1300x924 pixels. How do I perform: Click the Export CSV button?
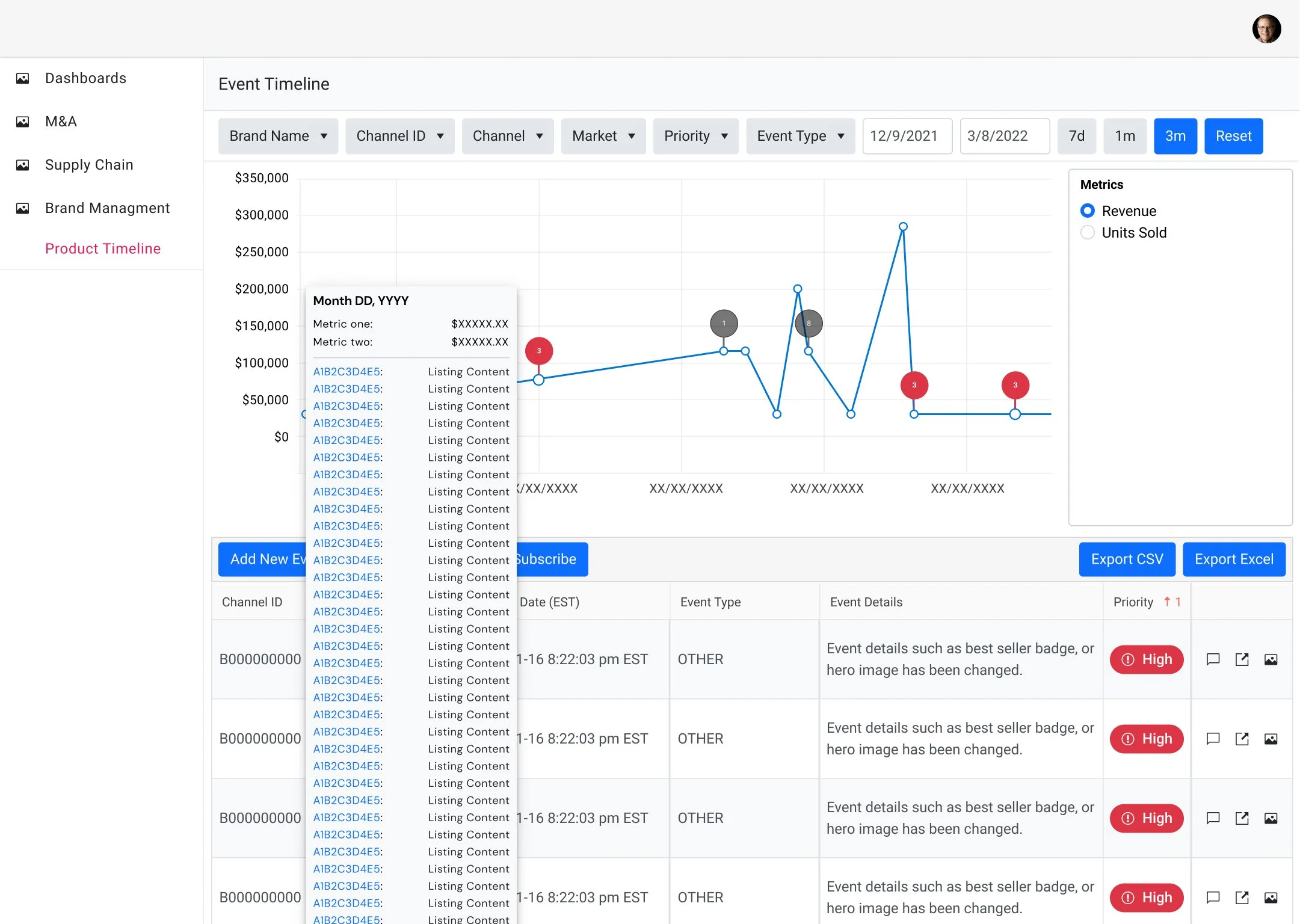(1127, 559)
